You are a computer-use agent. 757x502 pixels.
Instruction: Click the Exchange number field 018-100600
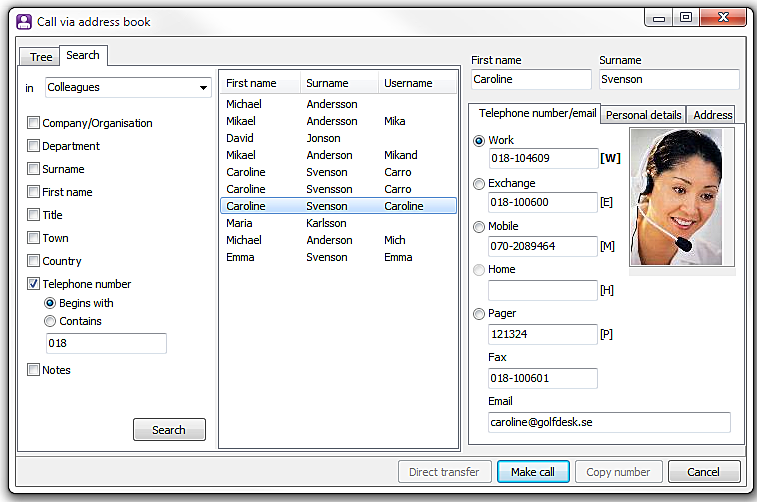(x=543, y=202)
